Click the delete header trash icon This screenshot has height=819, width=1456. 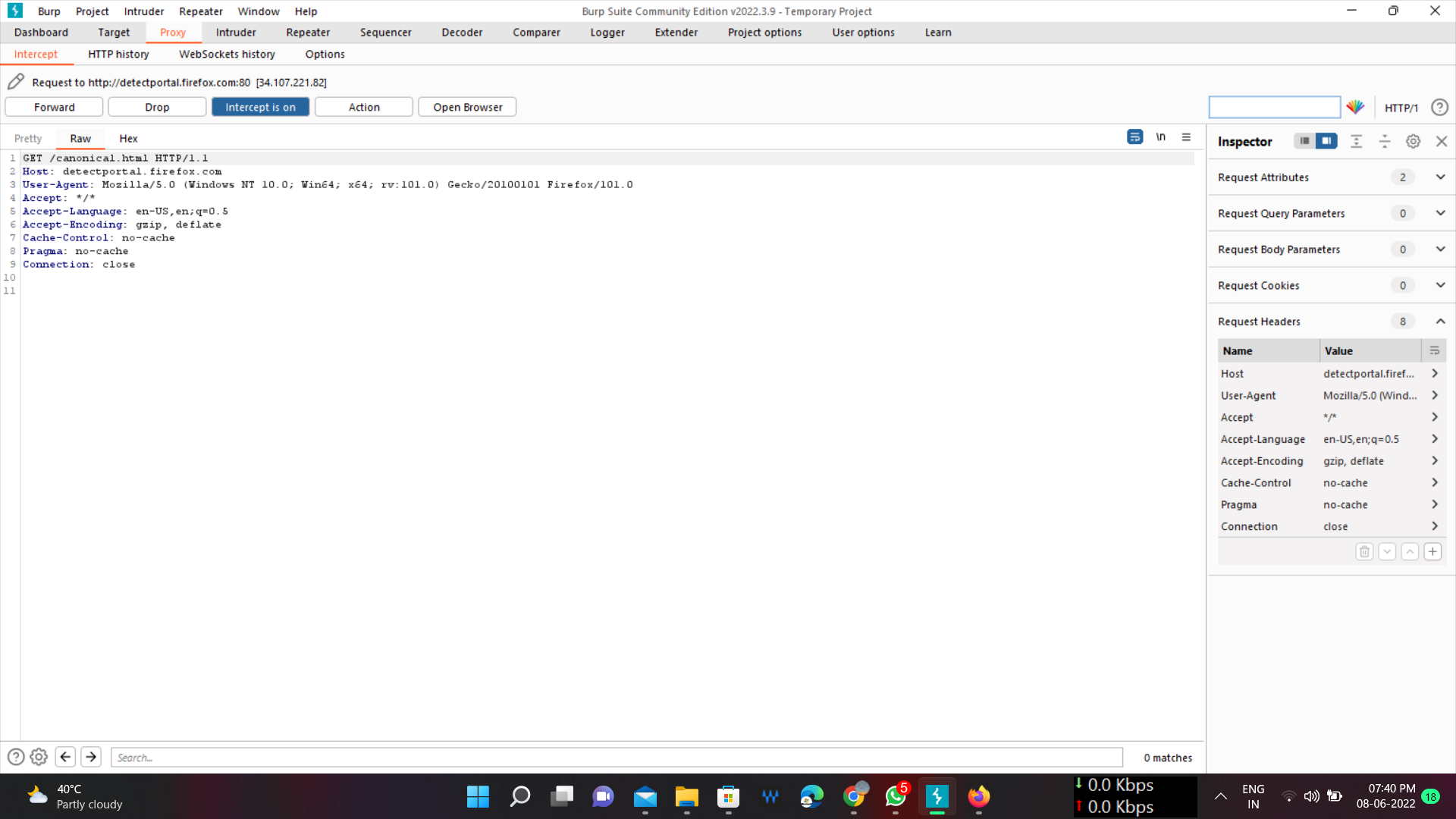1364,552
